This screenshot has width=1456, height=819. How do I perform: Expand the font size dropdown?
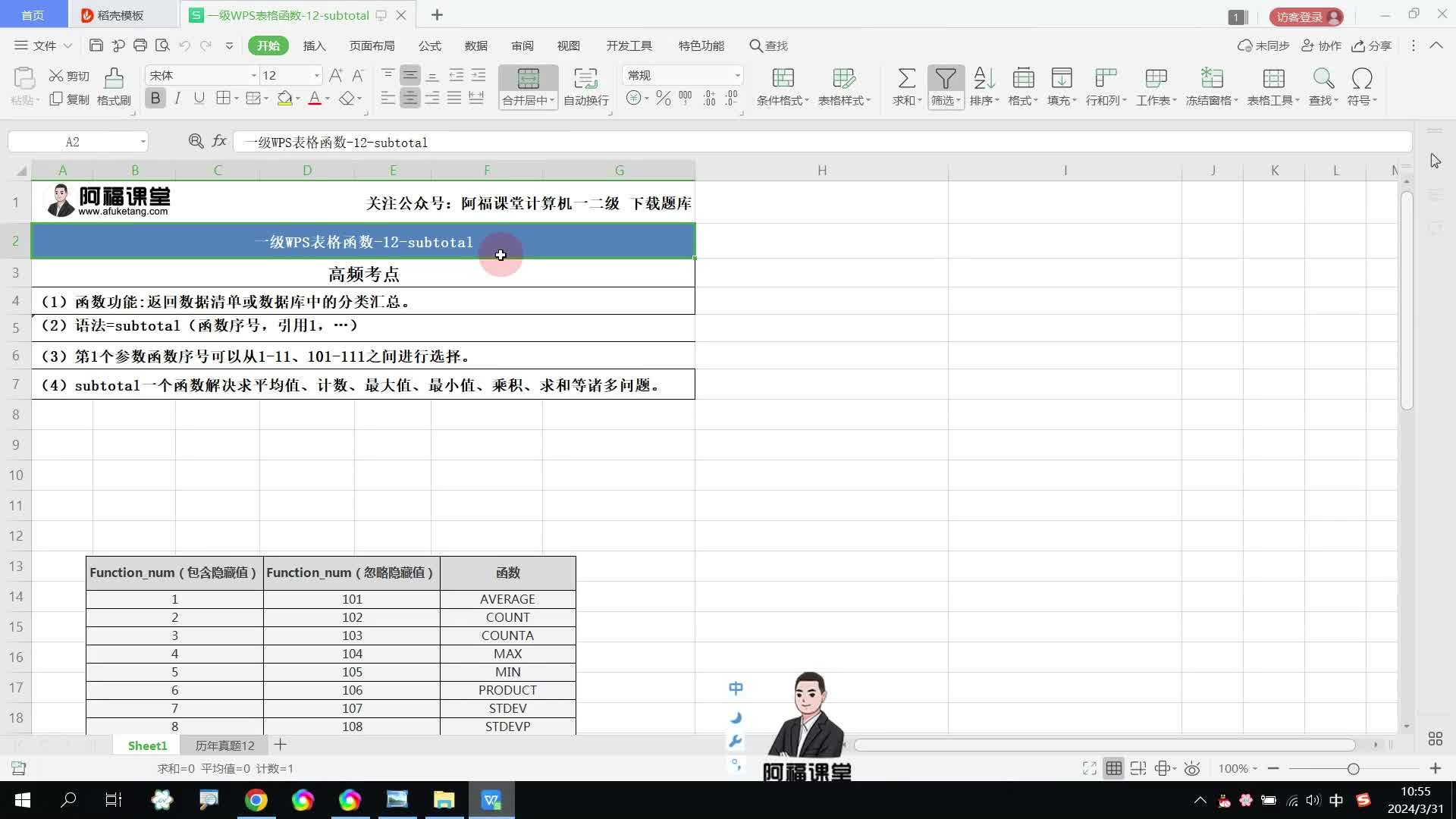[x=316, y=75]
